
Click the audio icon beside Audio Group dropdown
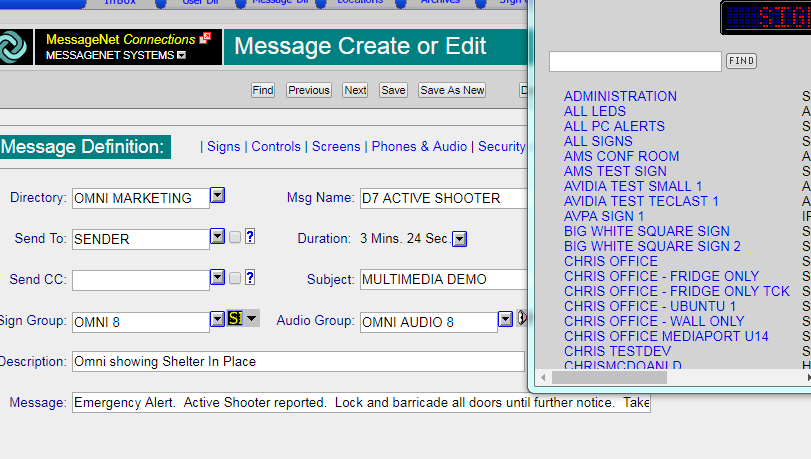coord(522,318)
